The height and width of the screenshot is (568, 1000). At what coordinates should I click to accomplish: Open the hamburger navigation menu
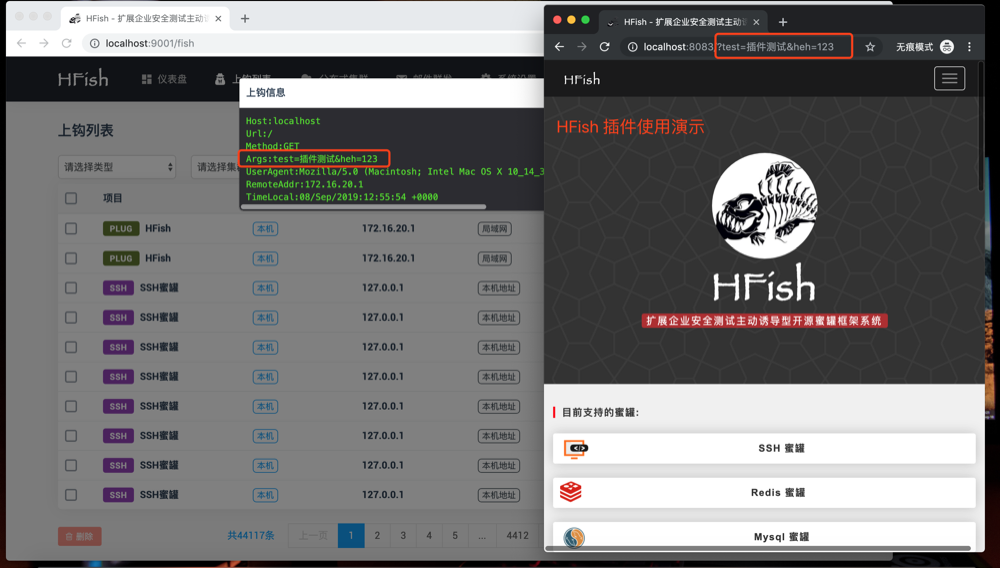coord(949,78)
